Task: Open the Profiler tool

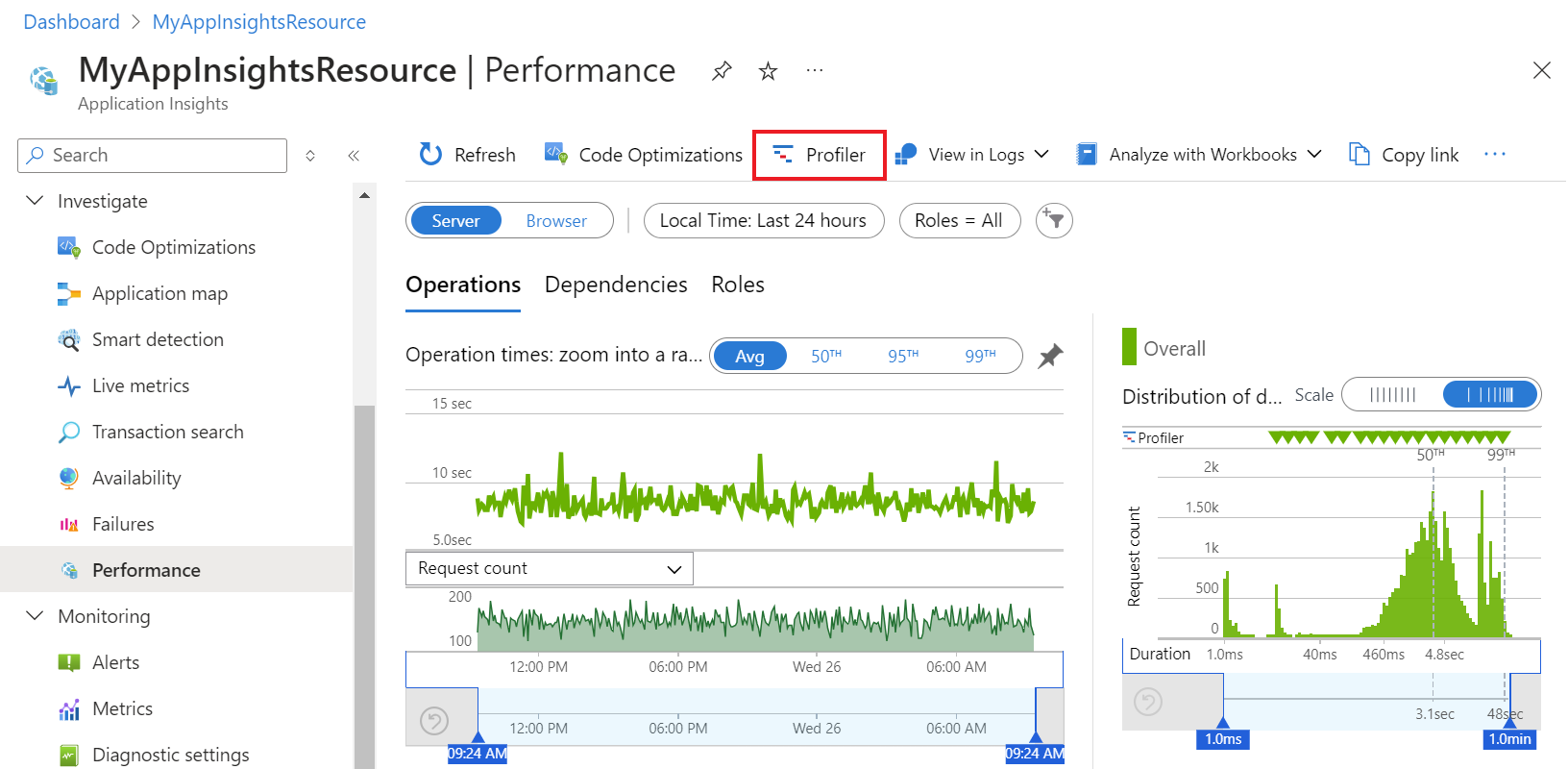Action: (819, 155)
